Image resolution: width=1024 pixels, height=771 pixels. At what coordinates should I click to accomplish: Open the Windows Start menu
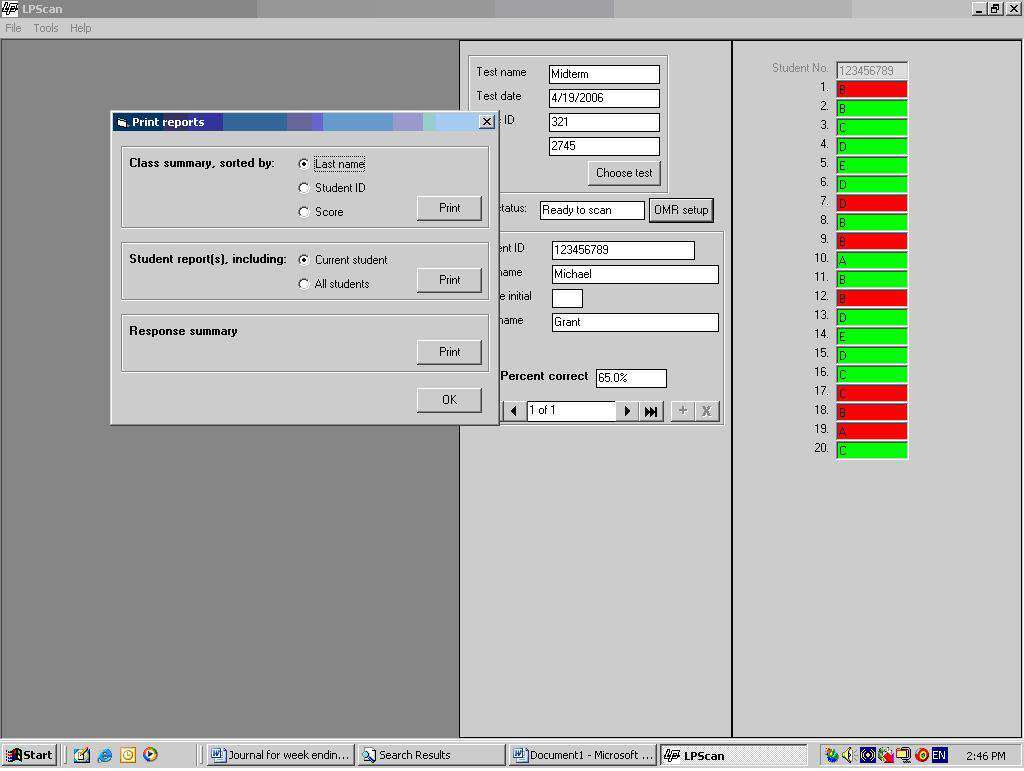pyautogui.click(x=29, y=755)
